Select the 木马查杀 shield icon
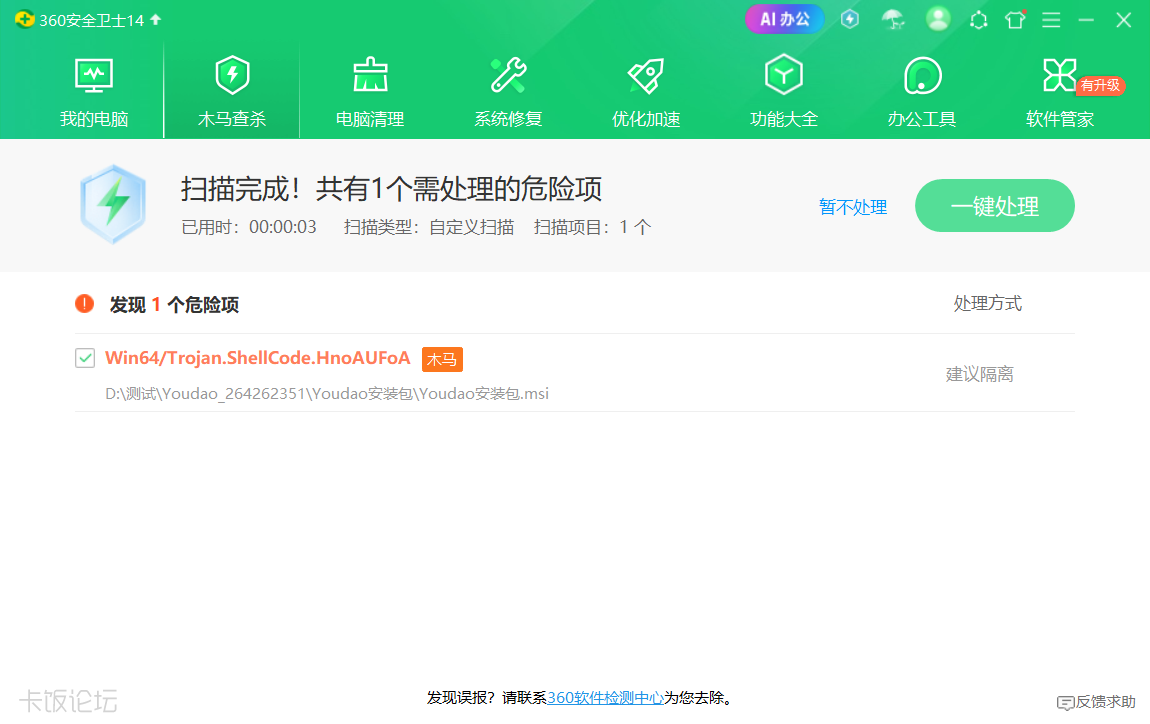Viewport: 1150px width, 724px height. coord(232,76)
